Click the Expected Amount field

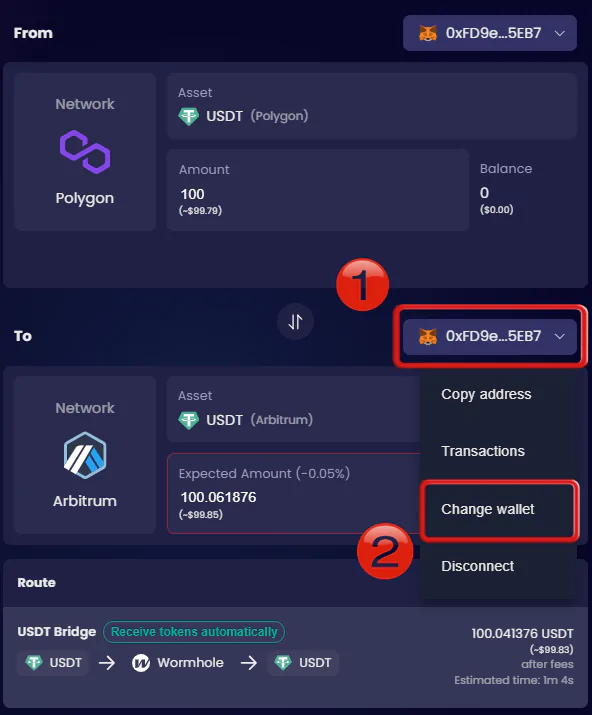(x=293, y=493)
